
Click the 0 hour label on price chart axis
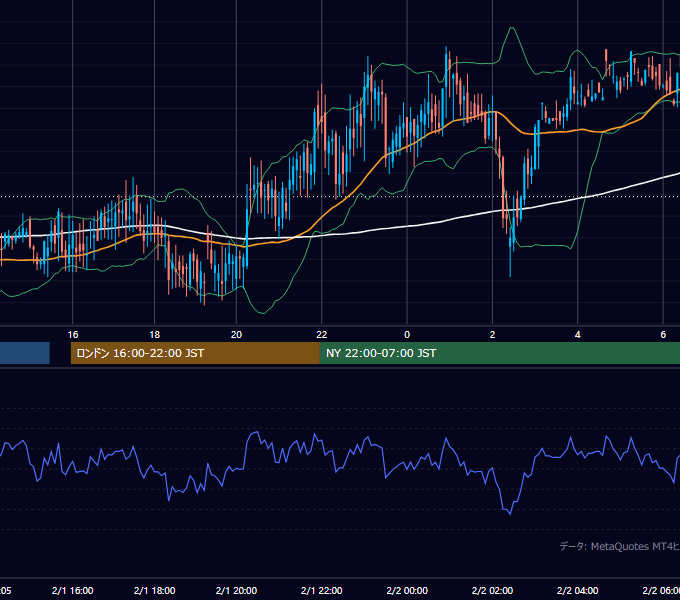click(x=407, y=335)
